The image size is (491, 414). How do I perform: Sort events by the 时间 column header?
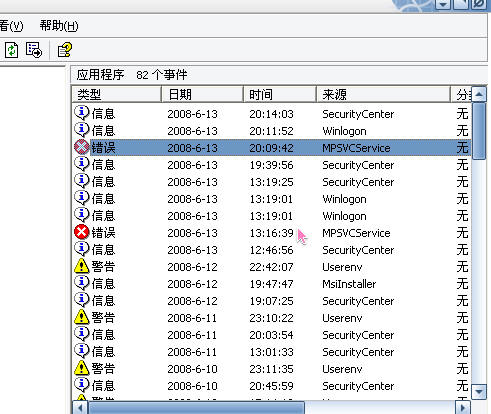coord(280,94)
